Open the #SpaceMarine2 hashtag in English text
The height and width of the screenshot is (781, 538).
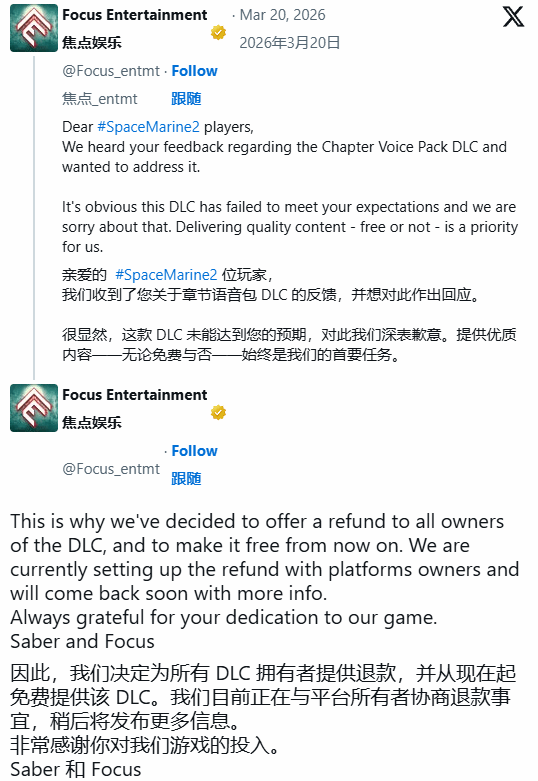[148, 127]
